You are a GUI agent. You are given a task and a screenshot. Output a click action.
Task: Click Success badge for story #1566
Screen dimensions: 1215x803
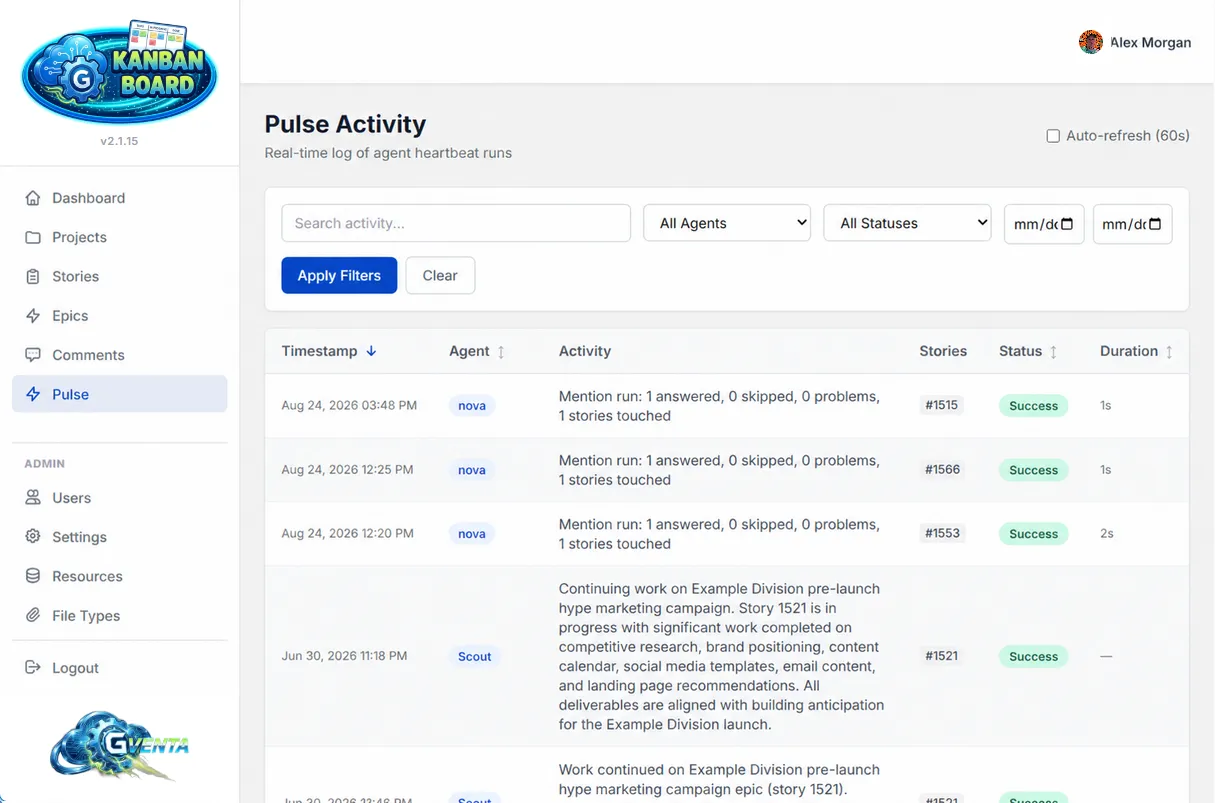1033,470
